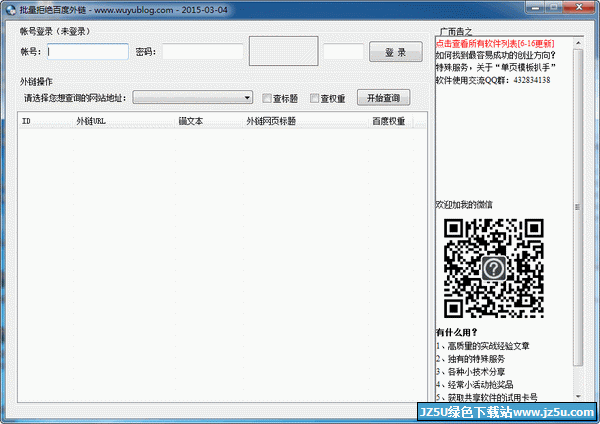600x424 pixels.
Task: Click 经常小活动抢奖品 list item
Action: click(x=474, y=384)
